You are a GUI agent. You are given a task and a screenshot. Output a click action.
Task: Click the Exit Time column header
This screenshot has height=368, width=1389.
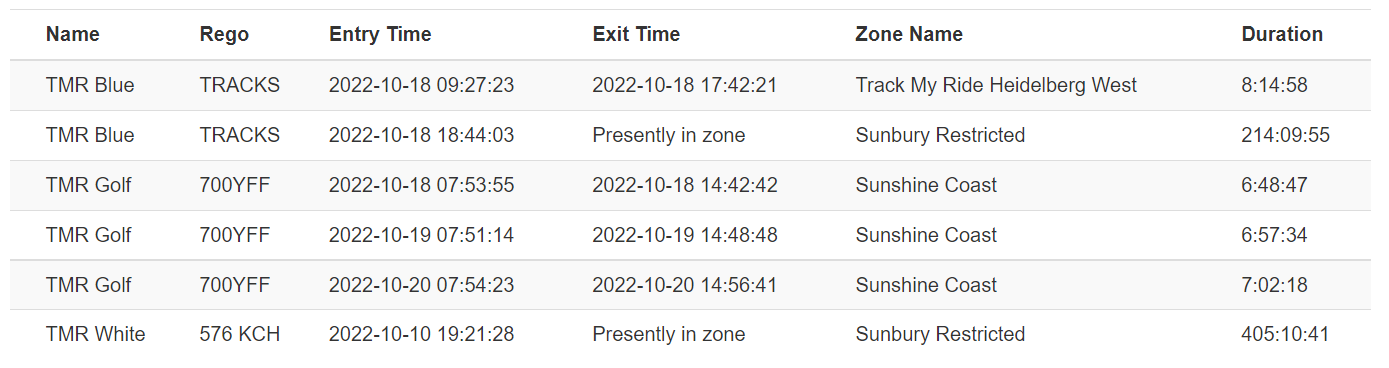pos(636,34)
